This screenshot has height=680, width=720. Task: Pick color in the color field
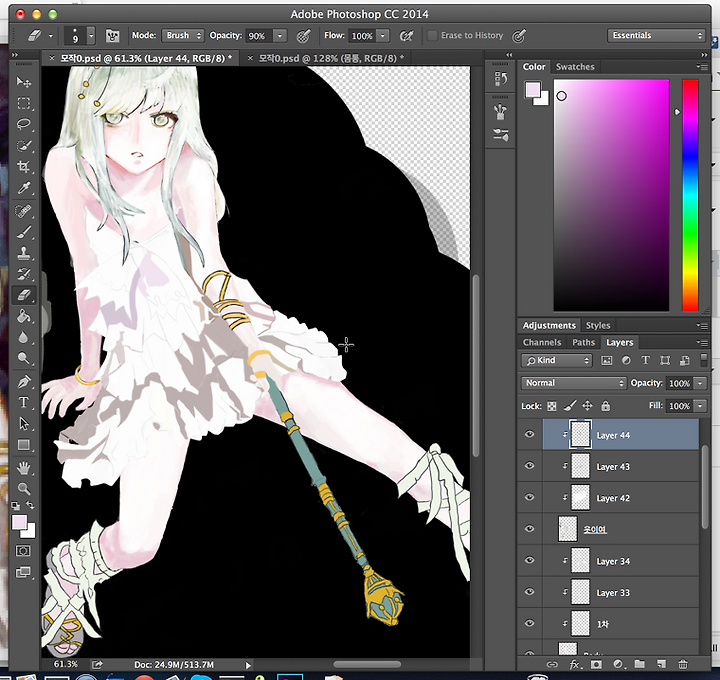tap(611, 196)
